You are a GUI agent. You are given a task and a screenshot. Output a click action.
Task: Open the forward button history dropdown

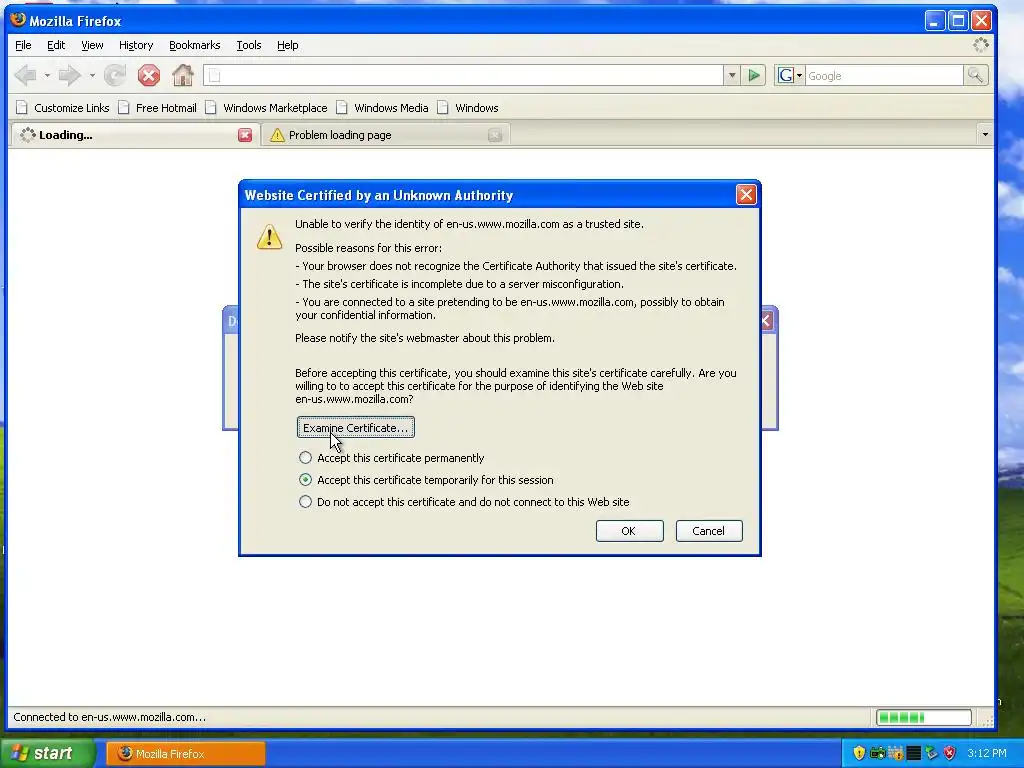(92, 76)
